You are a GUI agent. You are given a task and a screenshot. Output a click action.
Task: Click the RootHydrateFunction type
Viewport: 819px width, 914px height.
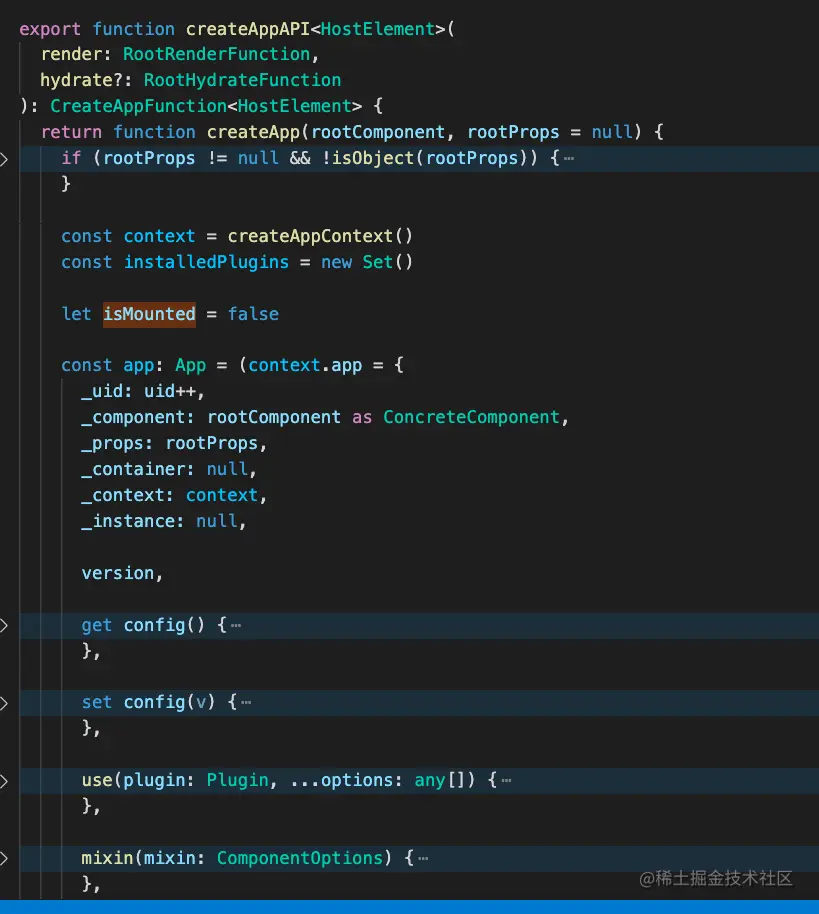242,80
